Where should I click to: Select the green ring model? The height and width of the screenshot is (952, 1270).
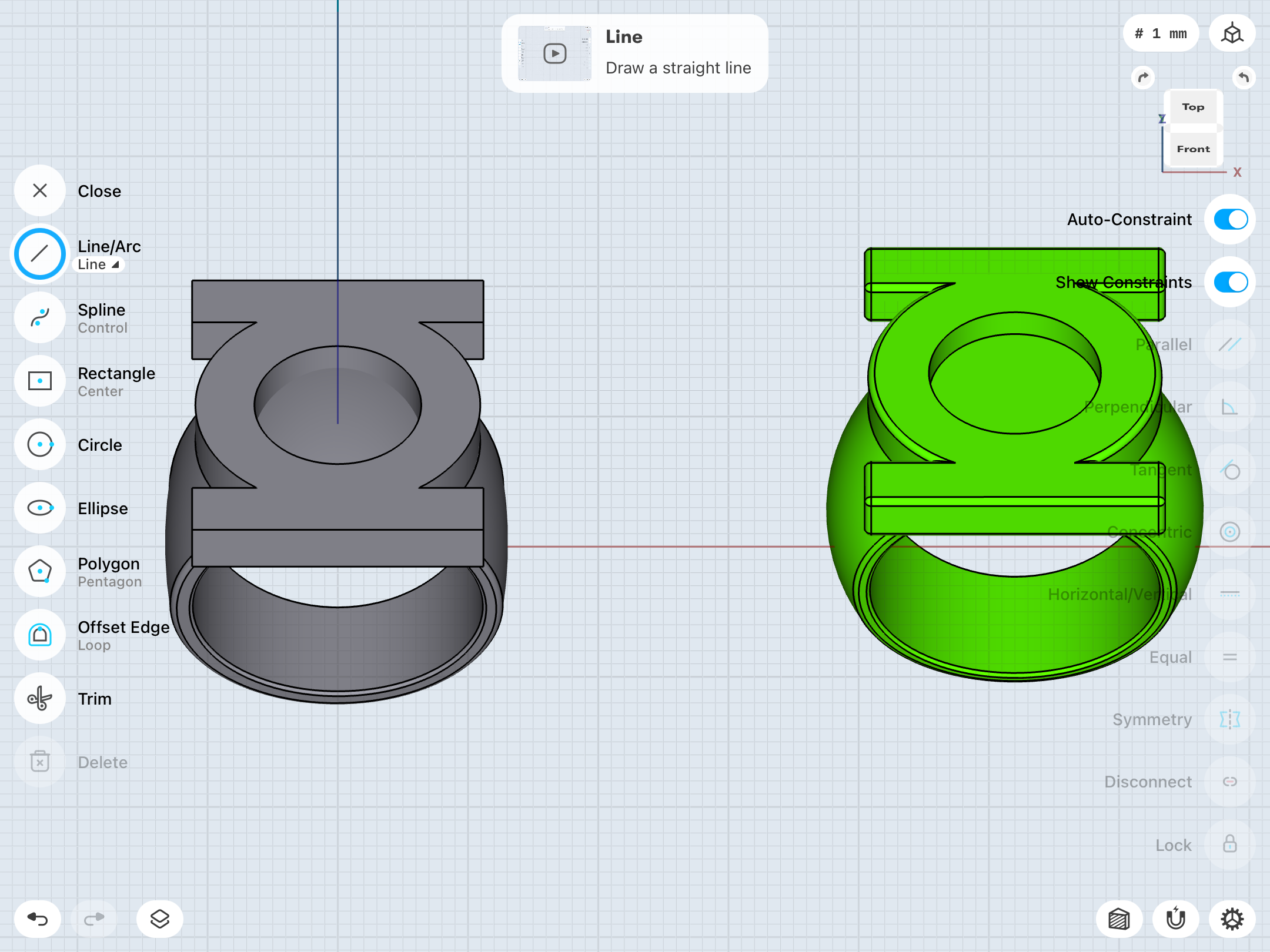pos(1015,465)
